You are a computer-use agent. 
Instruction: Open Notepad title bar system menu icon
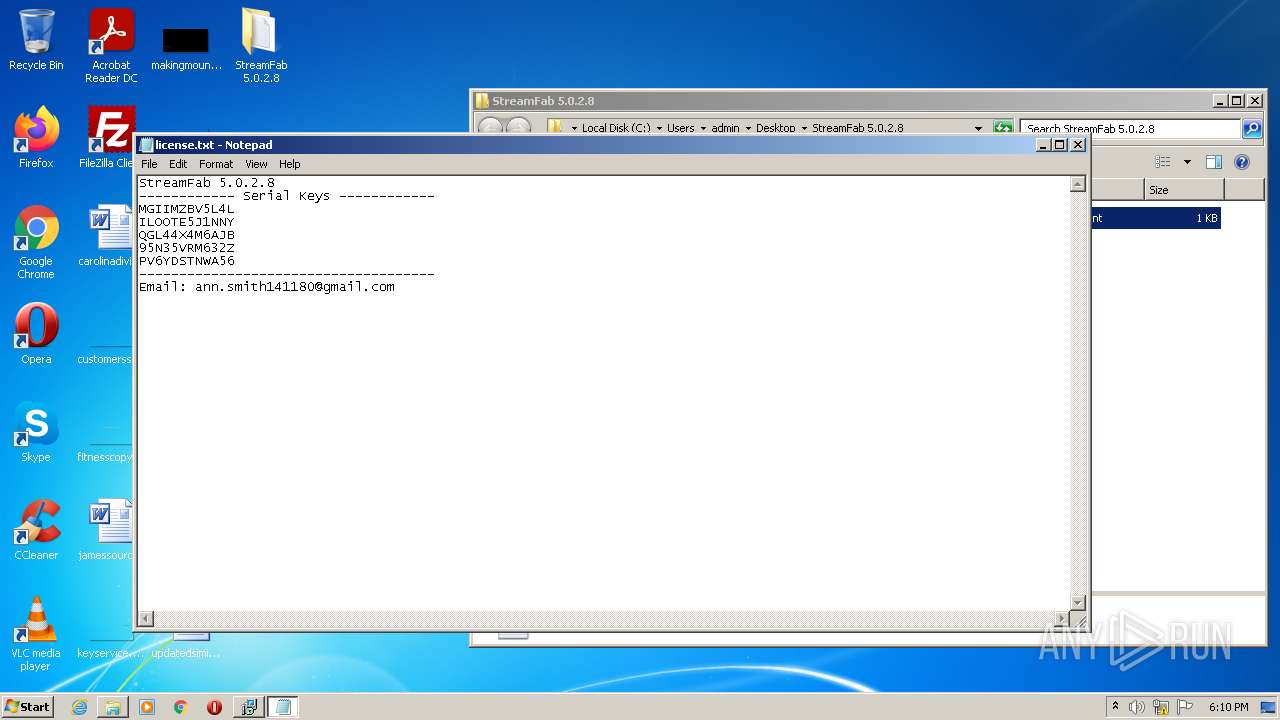click(x=146, y=145)
